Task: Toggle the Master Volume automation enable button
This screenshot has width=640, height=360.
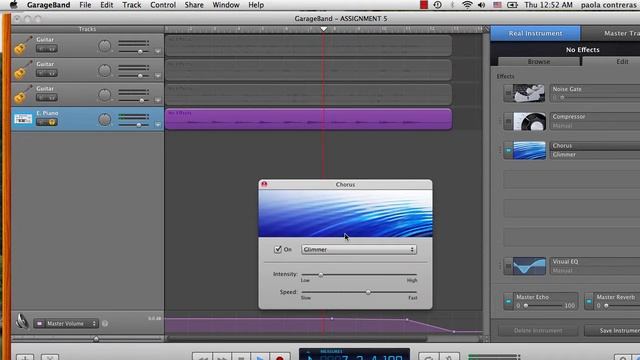Action: click(x=40, y=323)
